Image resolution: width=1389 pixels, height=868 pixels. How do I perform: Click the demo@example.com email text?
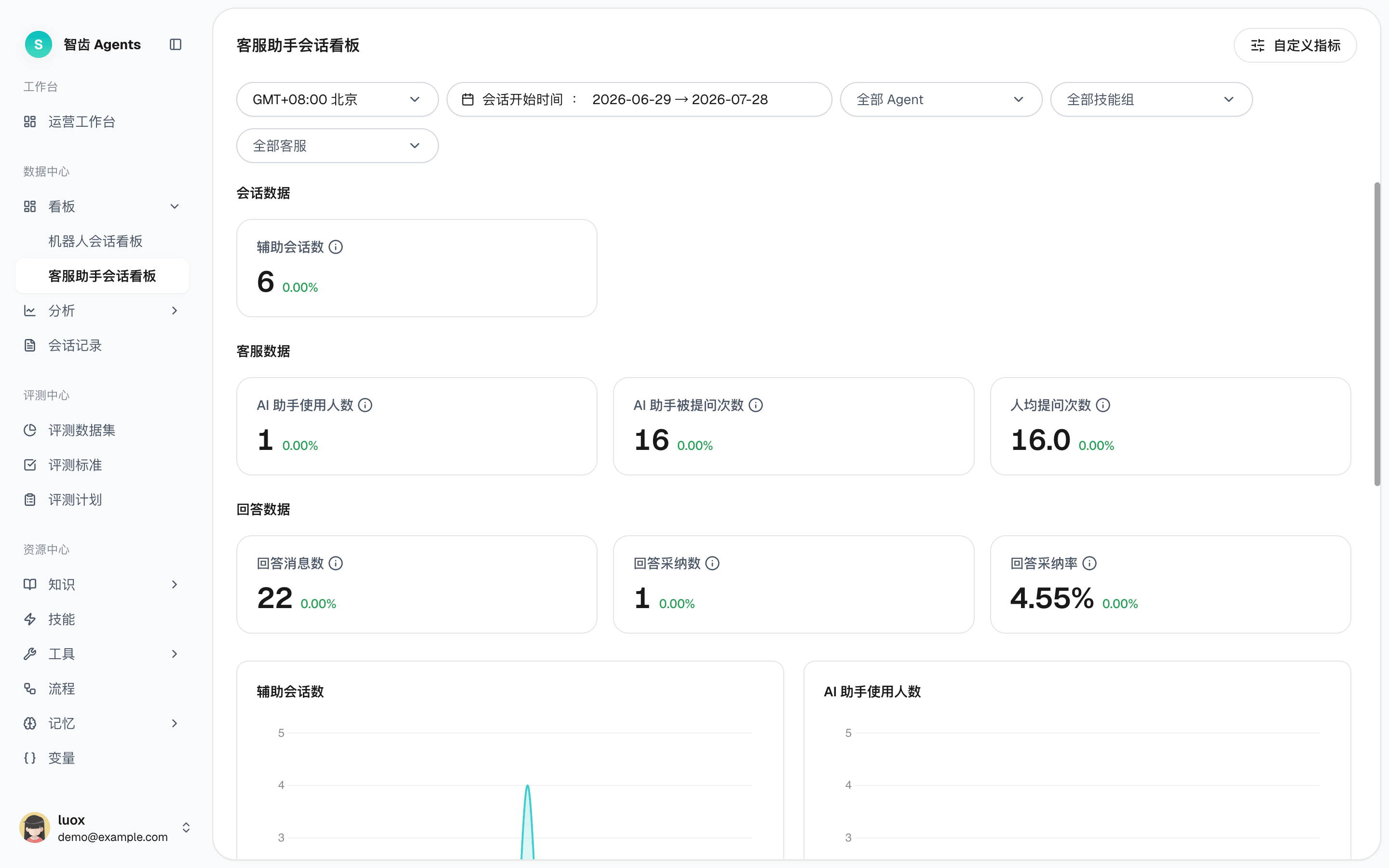[113, 837]
